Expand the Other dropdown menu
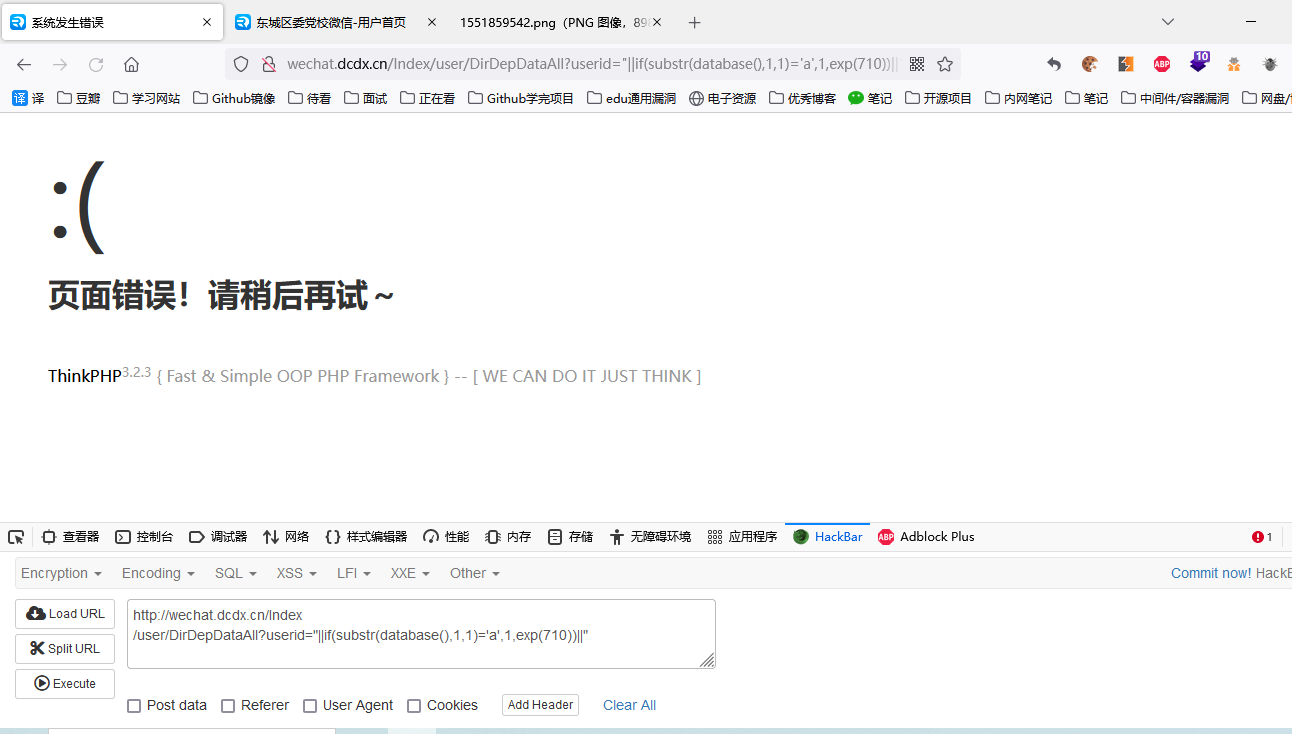The image size is (1292, 734). pos(475,573)
